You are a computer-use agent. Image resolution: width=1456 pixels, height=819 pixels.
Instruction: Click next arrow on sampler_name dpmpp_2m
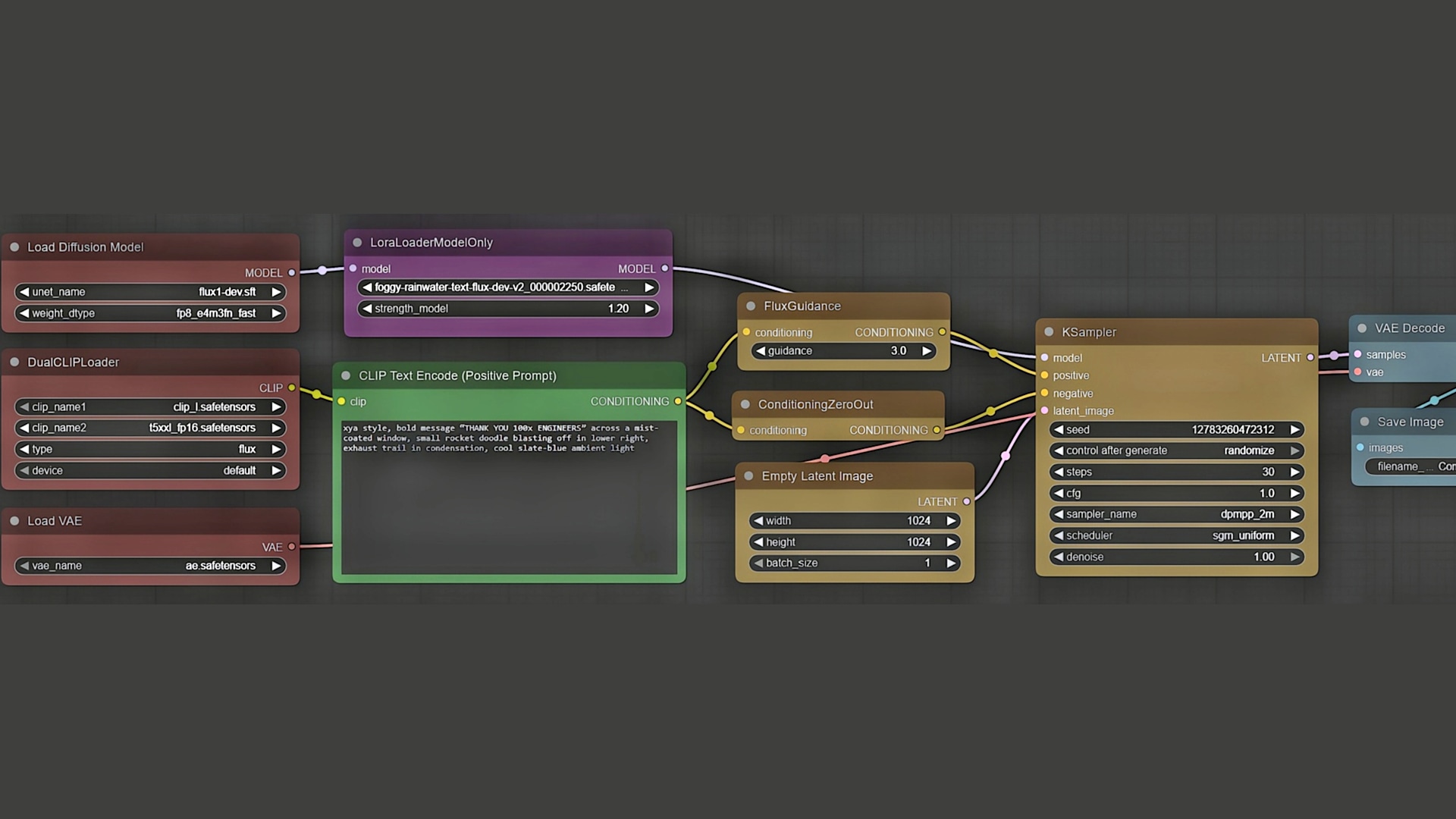[x=1295, y=514]
